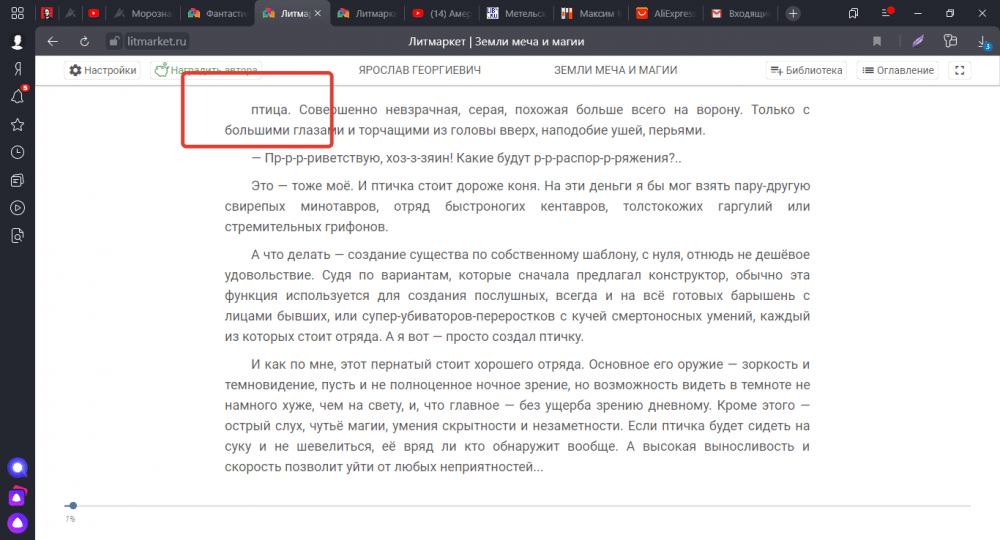This screenshot has height=540, width=1000.
Task: Open the Настройки reader settings
Action: pos(102,70)
